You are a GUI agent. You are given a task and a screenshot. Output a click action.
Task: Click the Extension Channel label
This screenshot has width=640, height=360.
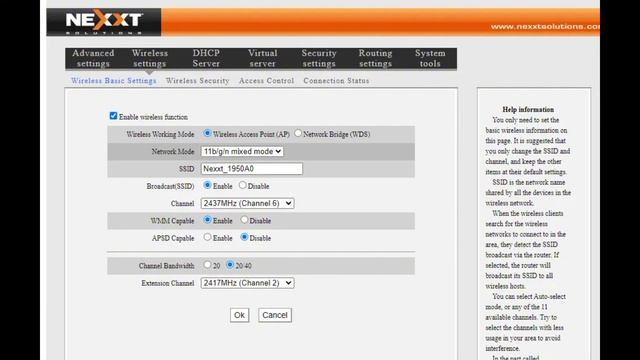pos(168,283)
